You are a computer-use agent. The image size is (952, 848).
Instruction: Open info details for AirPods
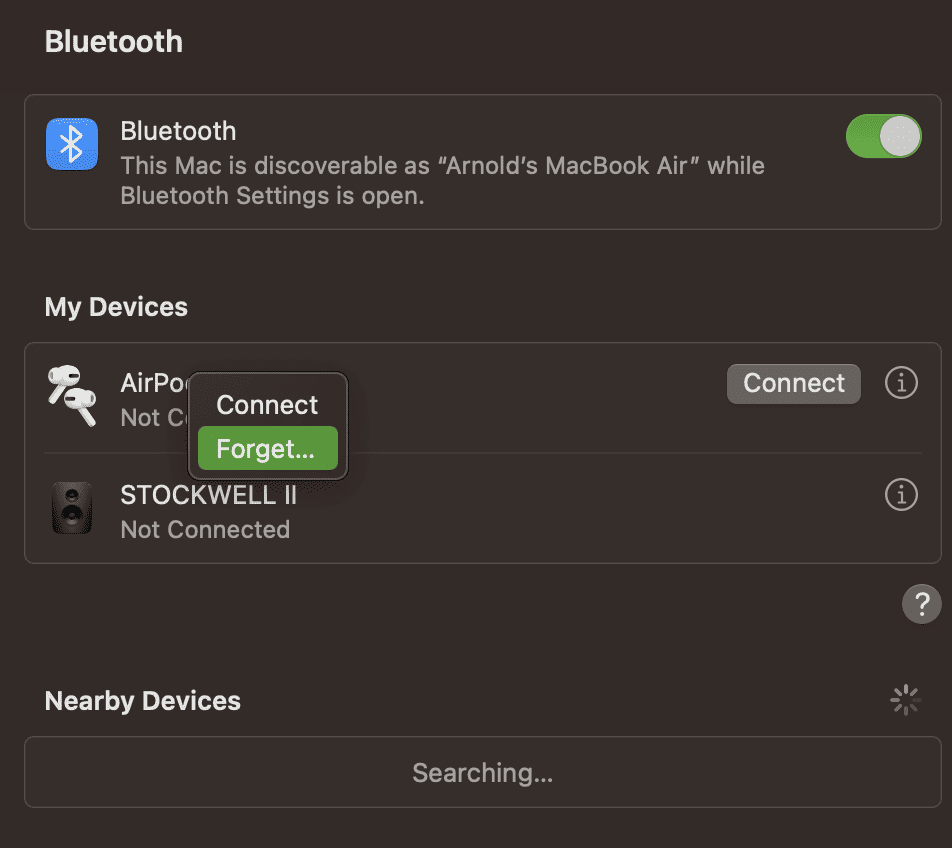click(x=901, y=383)
